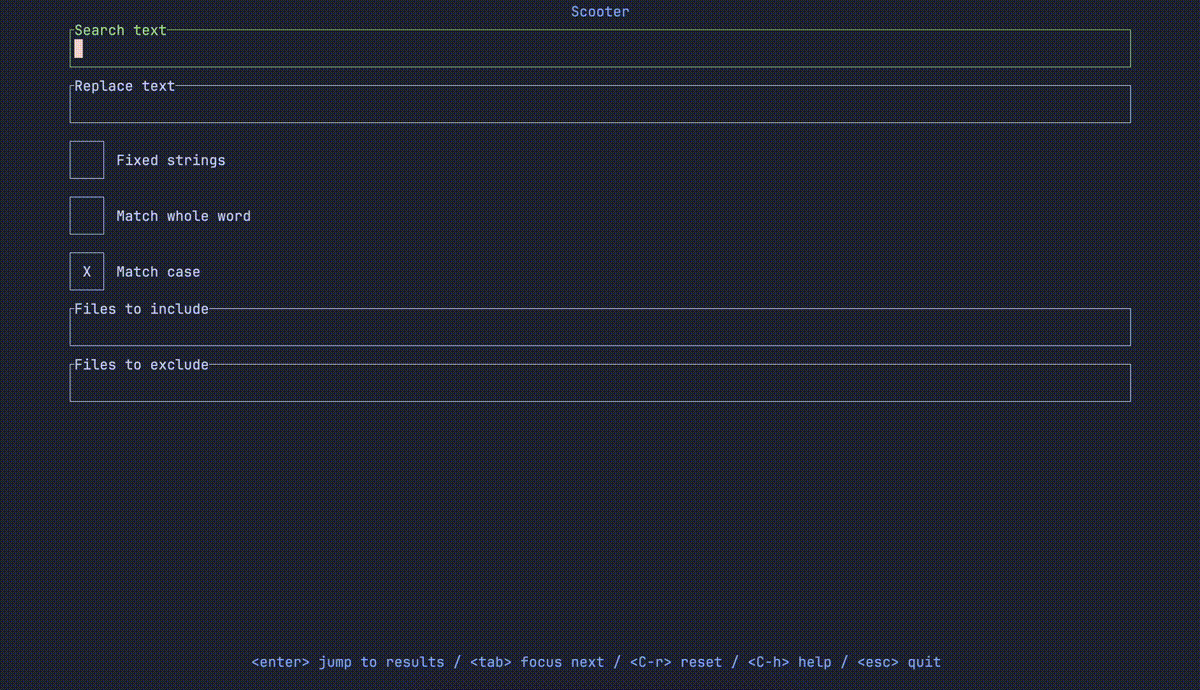Click '<C-r> reset' hint

pos(676,662)
